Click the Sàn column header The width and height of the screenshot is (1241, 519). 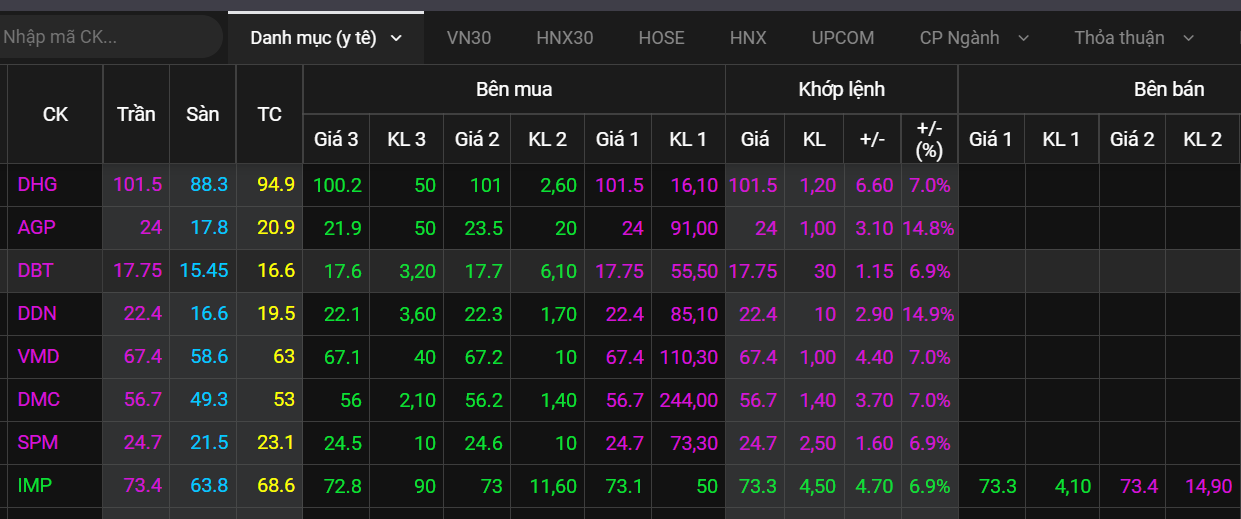tap(203, 114)
